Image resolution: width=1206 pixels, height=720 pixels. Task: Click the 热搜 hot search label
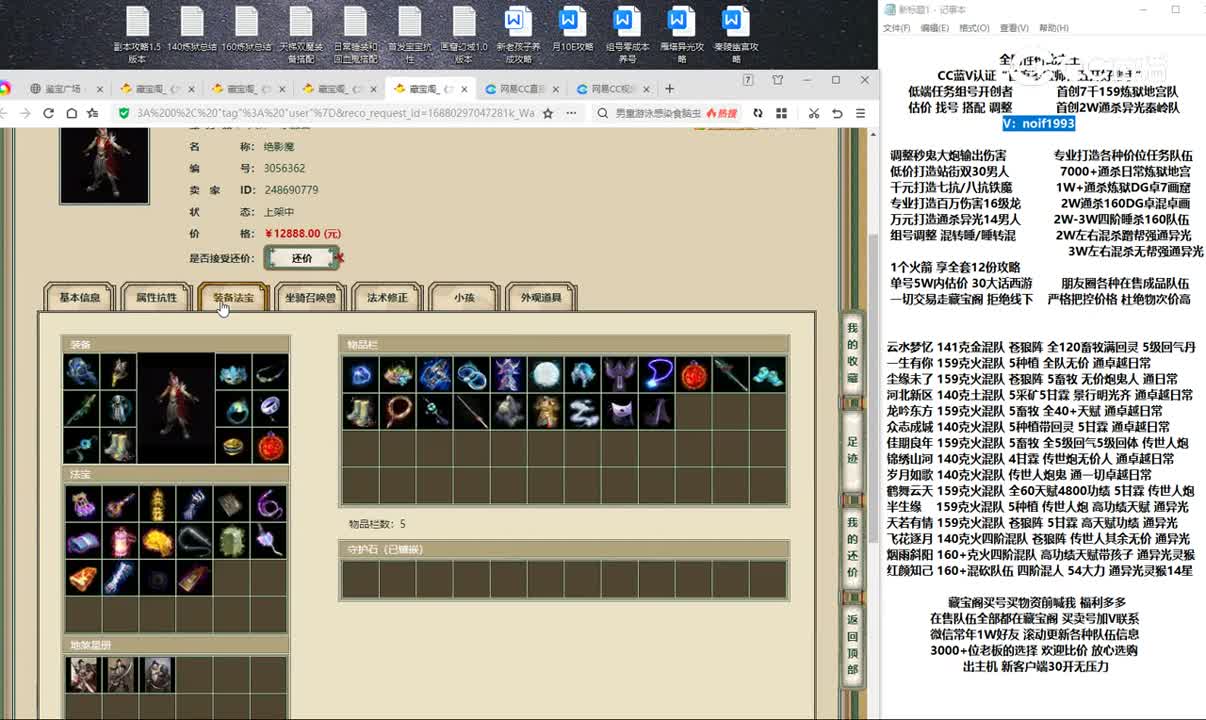721,114
